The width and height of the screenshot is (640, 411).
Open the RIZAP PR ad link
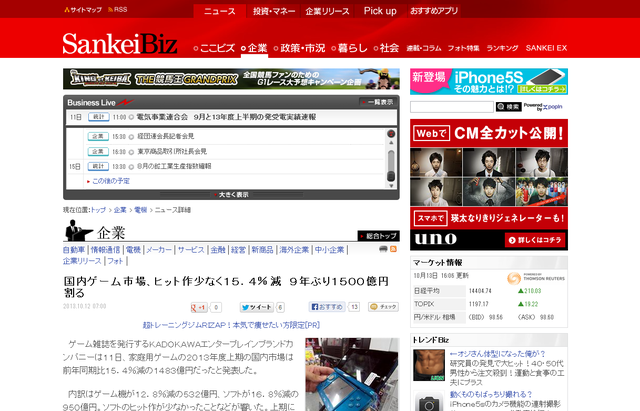pyautogui.click(x=231, y=325)
